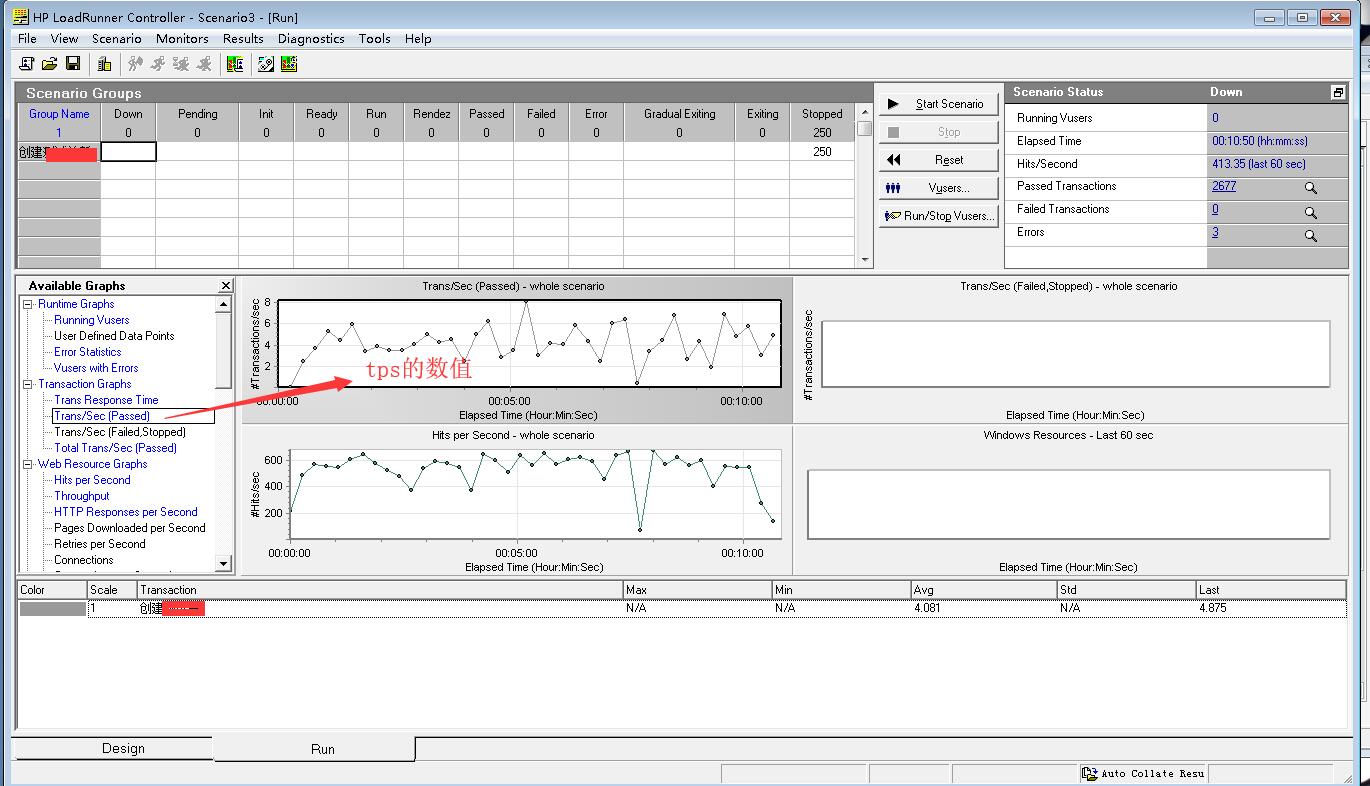Image resolution: width=1370 pixels, height=786 pixels.
Task: Open Passed Transactions count link 2677
Action: click(1224, 186)
